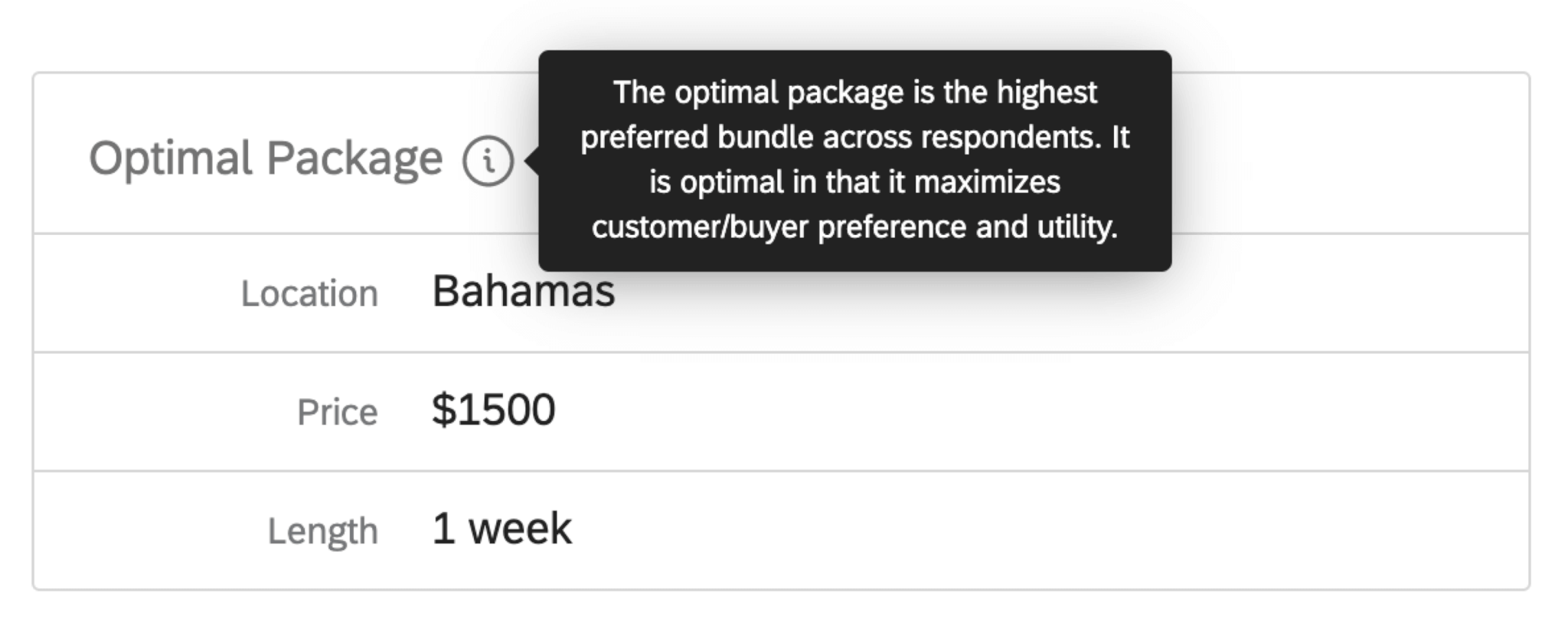Click the info icon beside Optimal Package
The height and width of the screenshot is (636, 1568).
[x=491, y=158]
